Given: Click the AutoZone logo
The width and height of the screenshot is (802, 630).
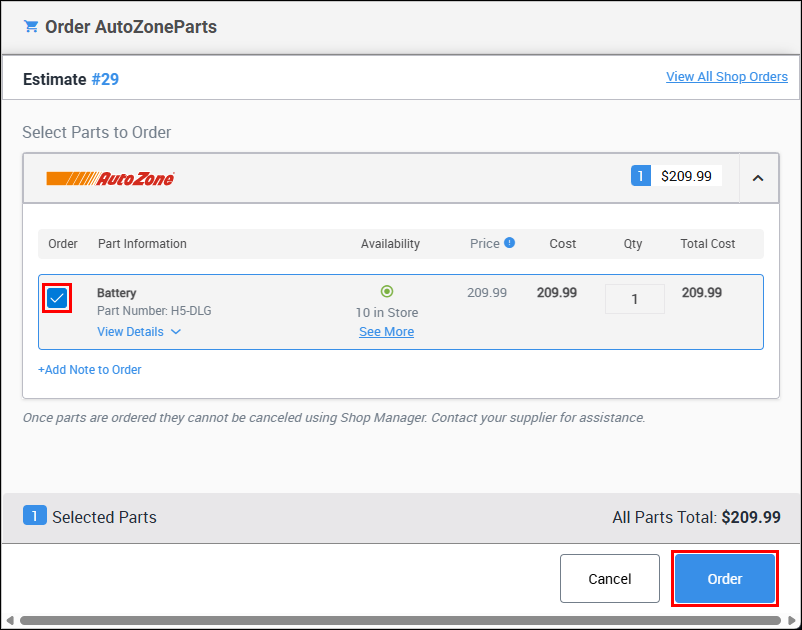Looking at the screenshot, I should 110,178.
